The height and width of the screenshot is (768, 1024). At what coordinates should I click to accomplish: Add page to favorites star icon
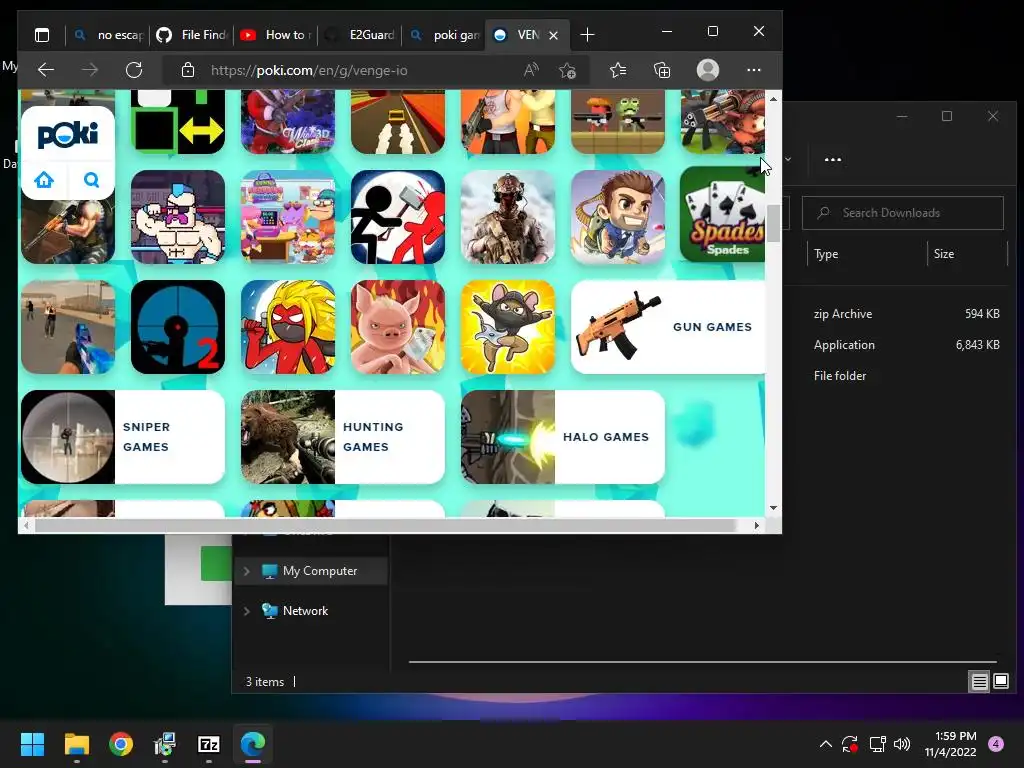point(568,70)
